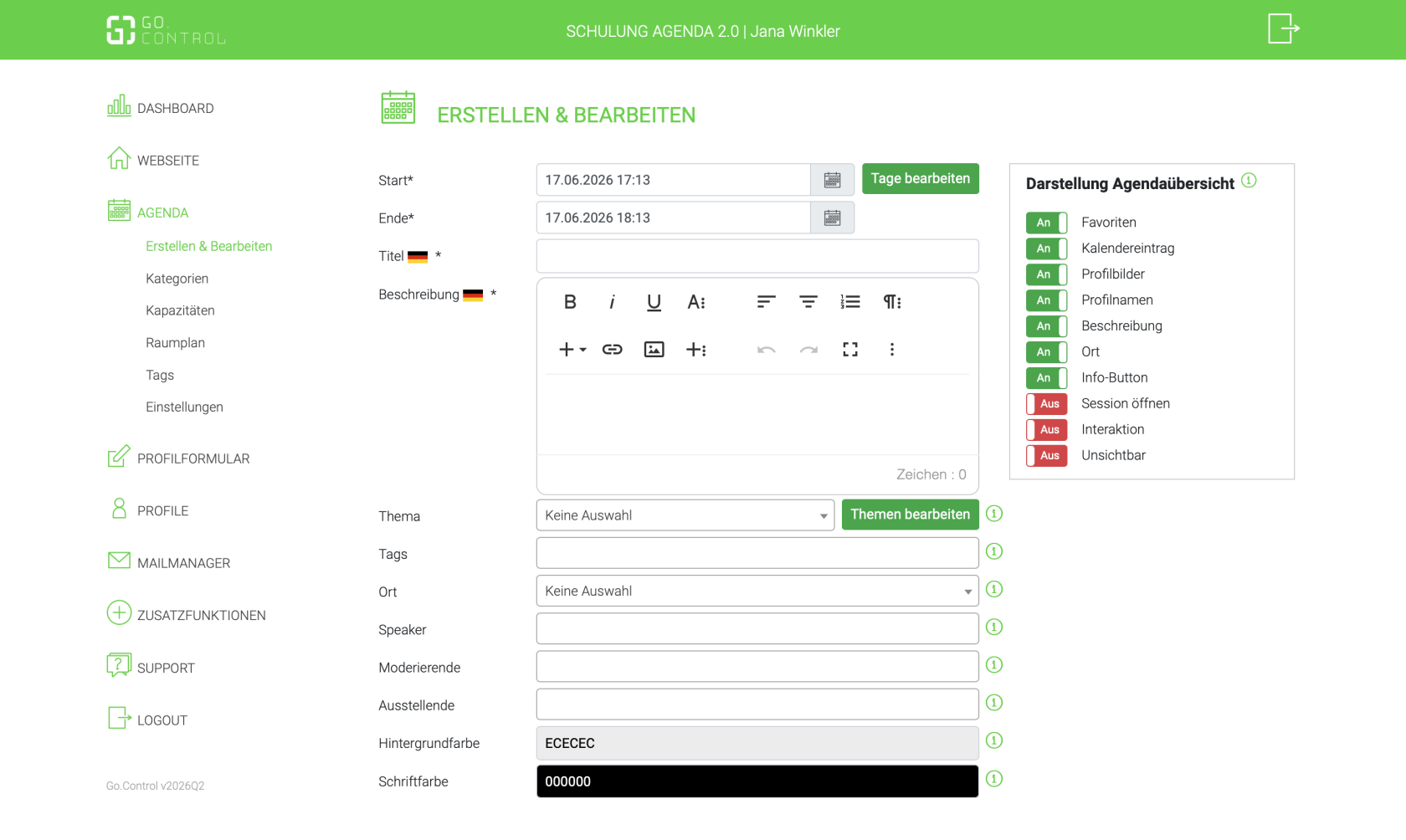Open the Ort selection dropdown
This screenshot has width=1406, height=840.
757,591
